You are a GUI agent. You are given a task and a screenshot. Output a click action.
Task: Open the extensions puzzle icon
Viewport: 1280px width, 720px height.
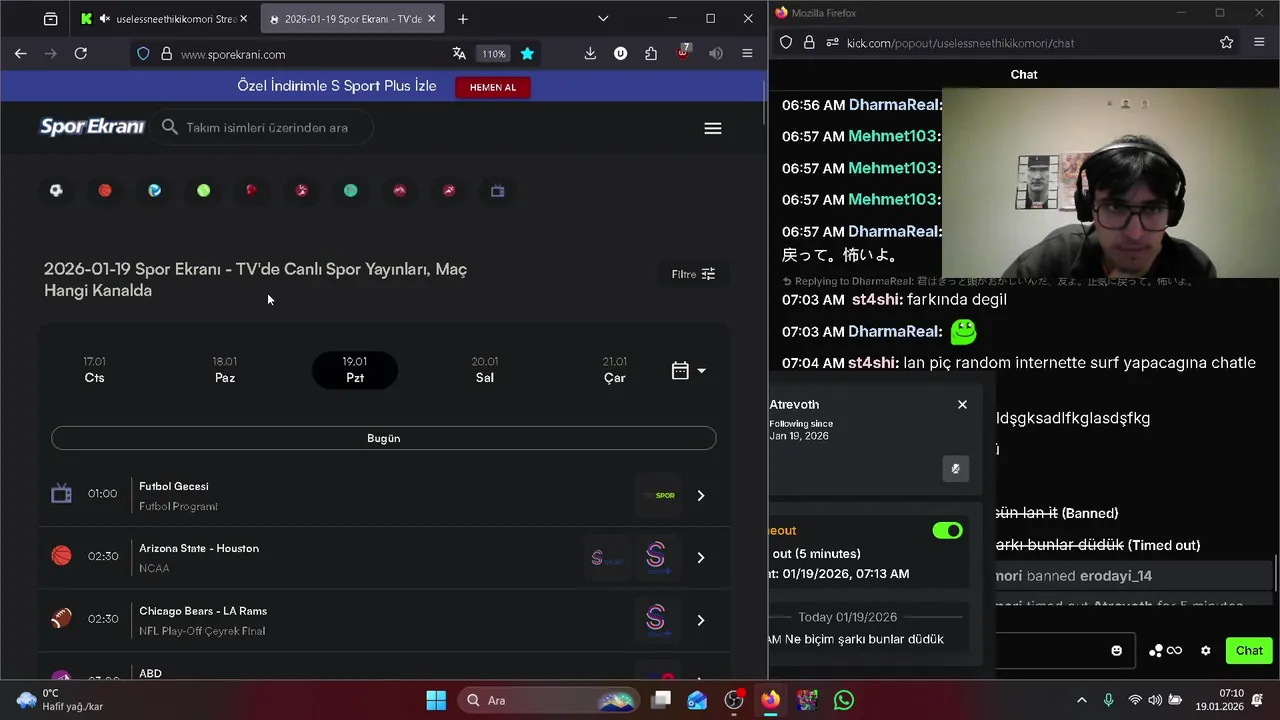[651, 54]
